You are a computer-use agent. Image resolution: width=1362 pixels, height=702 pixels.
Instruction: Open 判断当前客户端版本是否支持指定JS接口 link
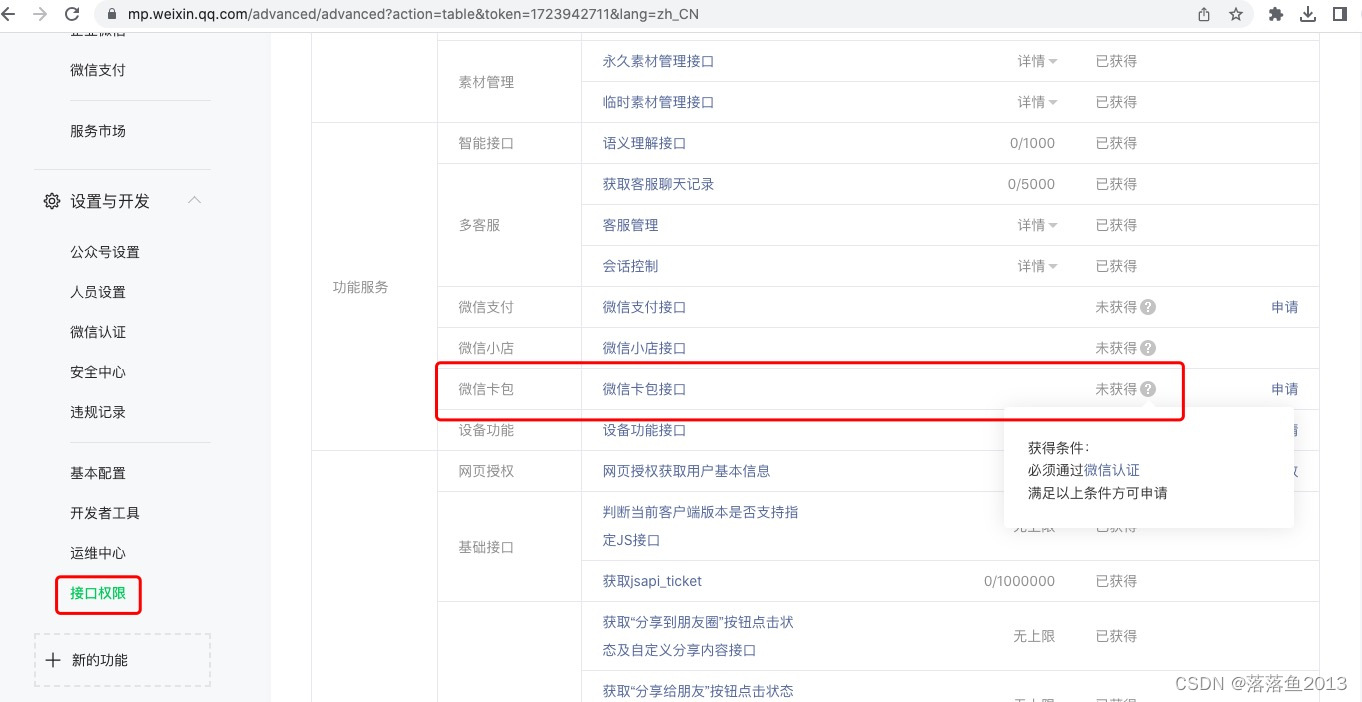tap(700, 526)
